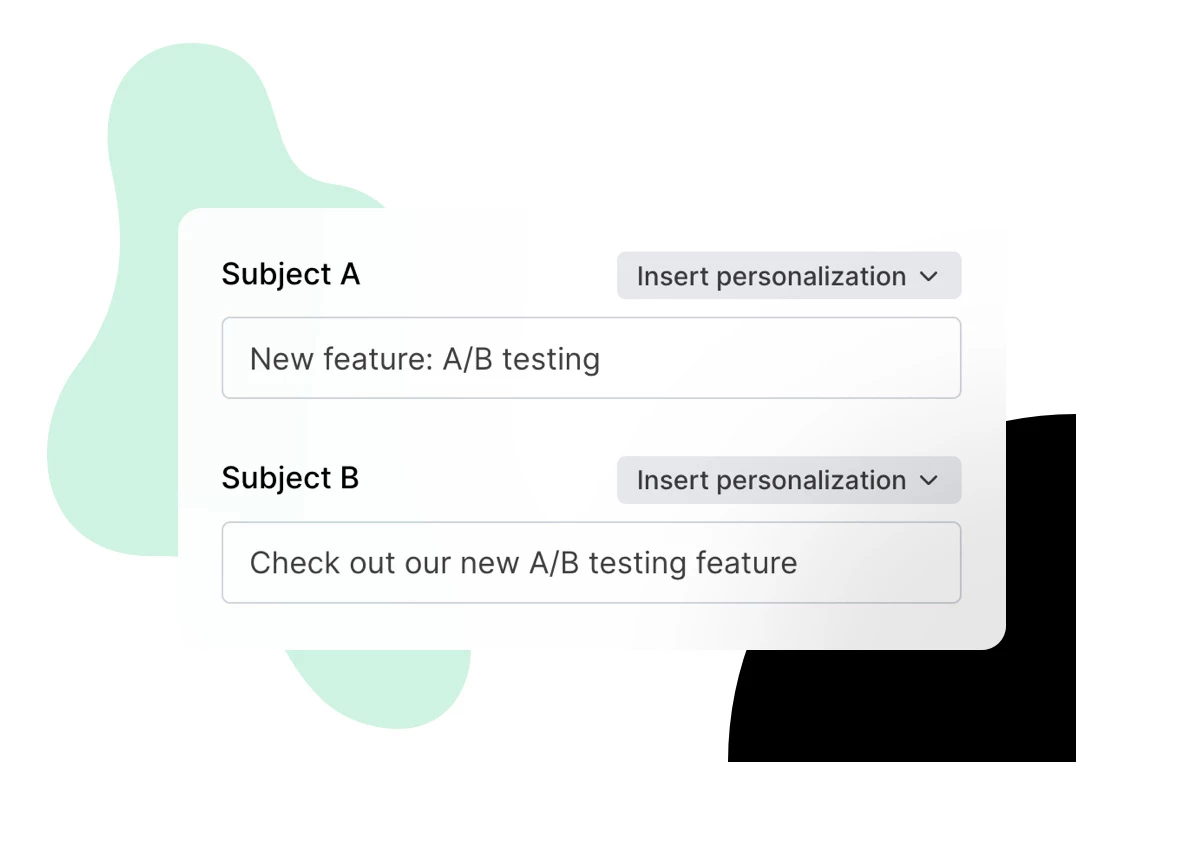This screenshot has height=856, width=1184.
Task: Click the word 'feature' at end of Subject B field
Action: pyautogui.click(x=748, y=563)
